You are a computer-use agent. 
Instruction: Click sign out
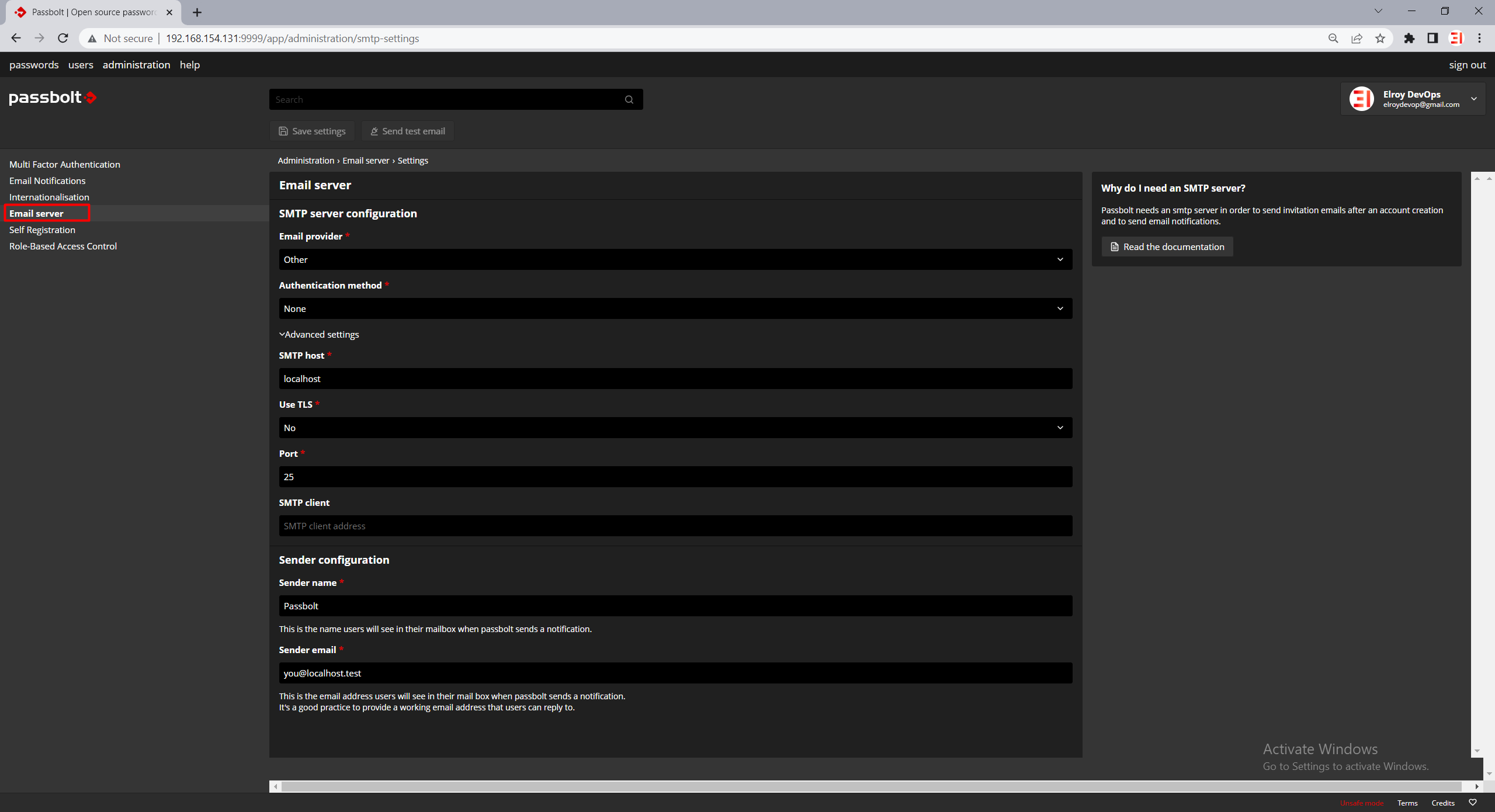[x=1467, y=65]
